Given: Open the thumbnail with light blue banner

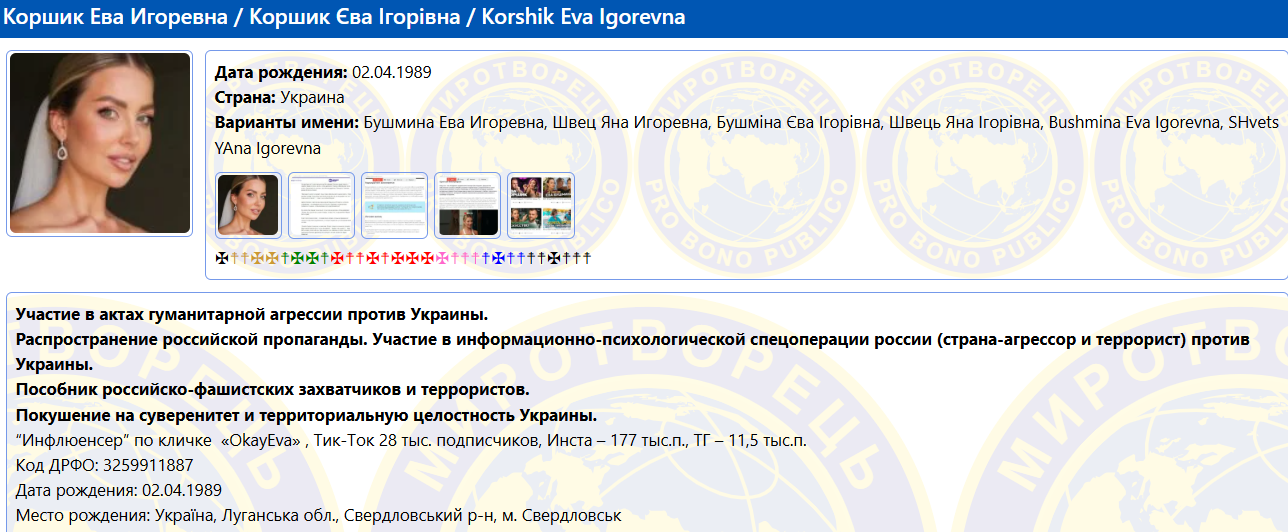Looking at the screenshot, I should [394, 205].
